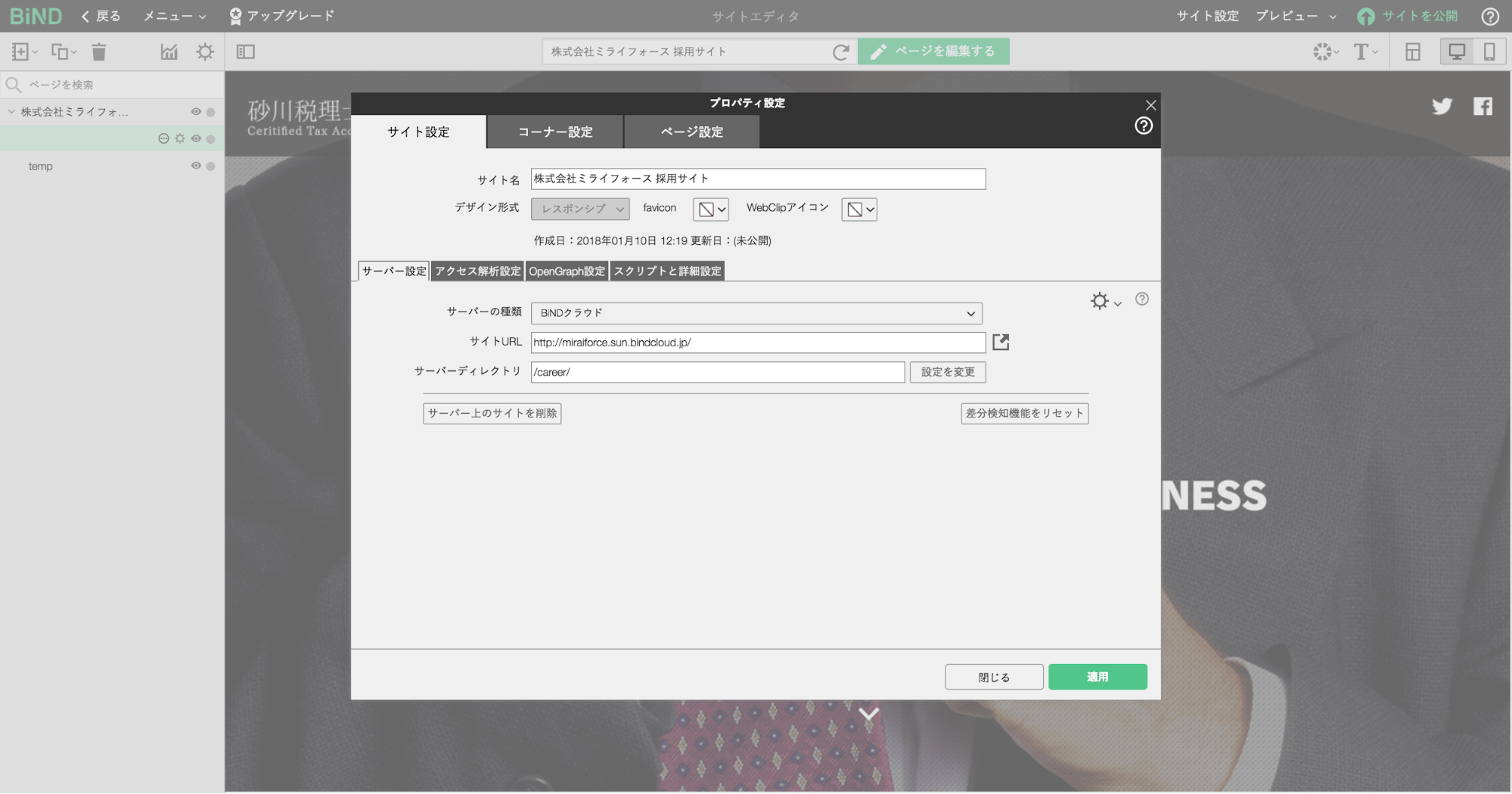The width and height of the screenshot is (1512, 794).
Task: Toggle eye icon on selected page row
Action: tap(196, 138)
